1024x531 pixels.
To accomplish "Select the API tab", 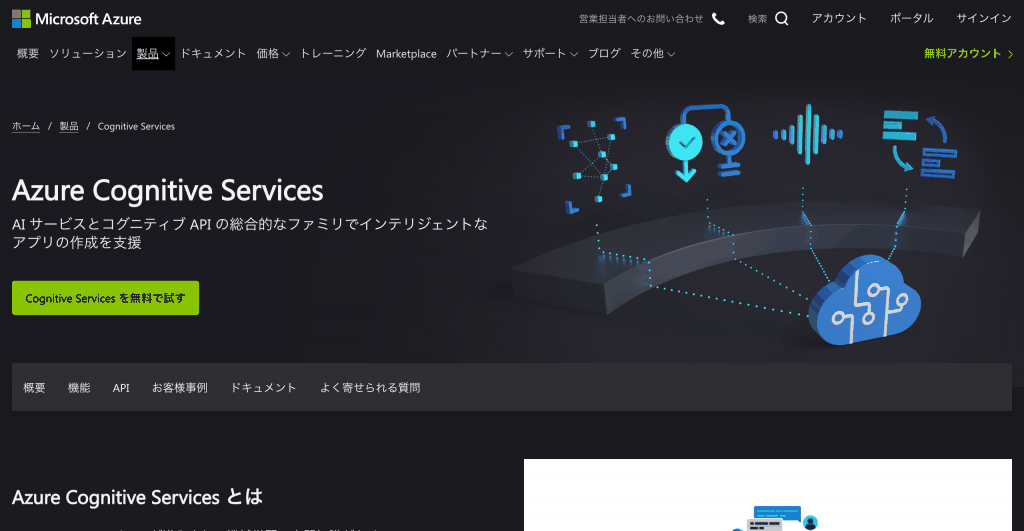I will click(x=121, y=387).
